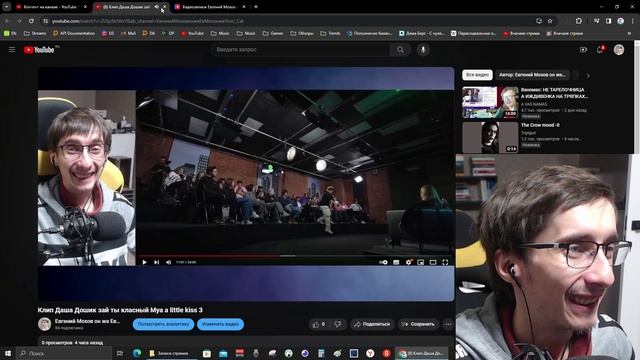
Task: Open the channel avatar below the video
Action: (44, 324)
